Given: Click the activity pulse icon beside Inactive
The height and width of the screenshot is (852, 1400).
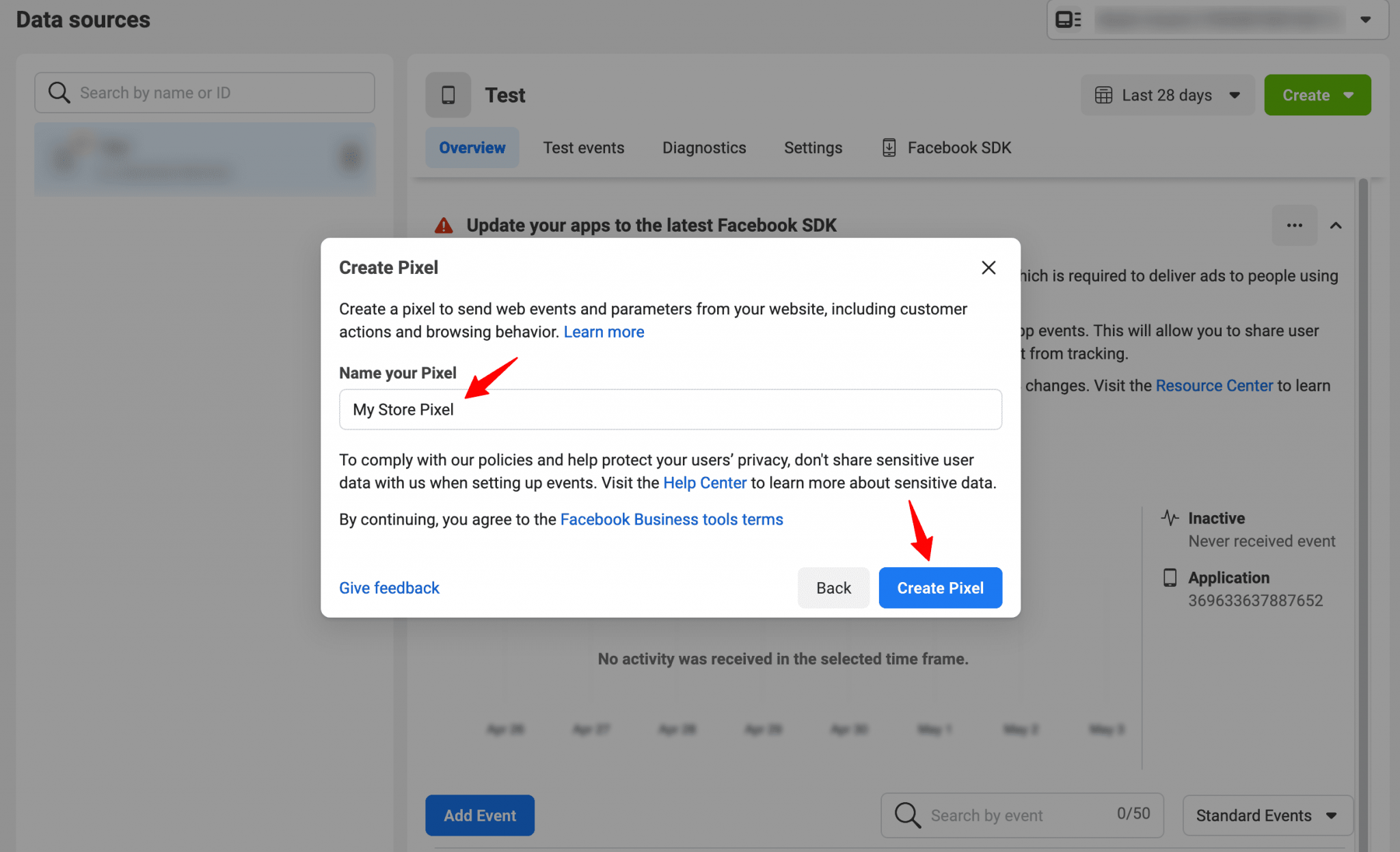Looking at the screenshot, I should point(1170,518).
